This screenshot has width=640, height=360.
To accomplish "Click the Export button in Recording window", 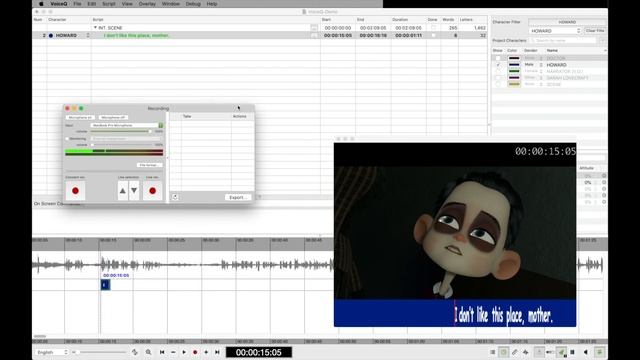I will [x=238, y=197].
